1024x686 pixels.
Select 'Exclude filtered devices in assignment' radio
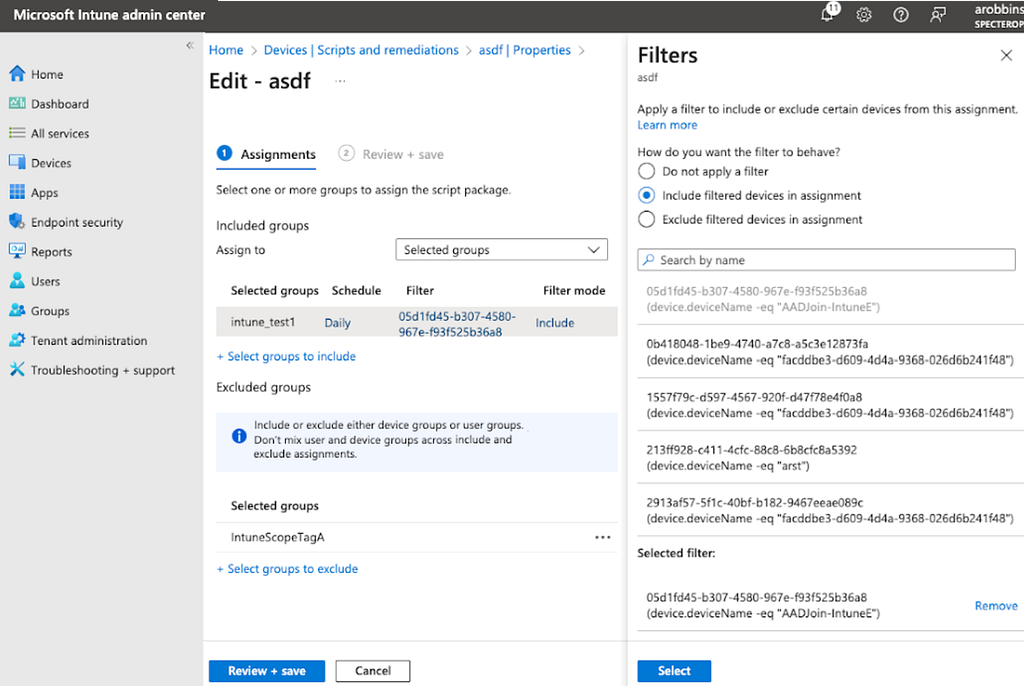pyautogui.click(x=647, y=219)
